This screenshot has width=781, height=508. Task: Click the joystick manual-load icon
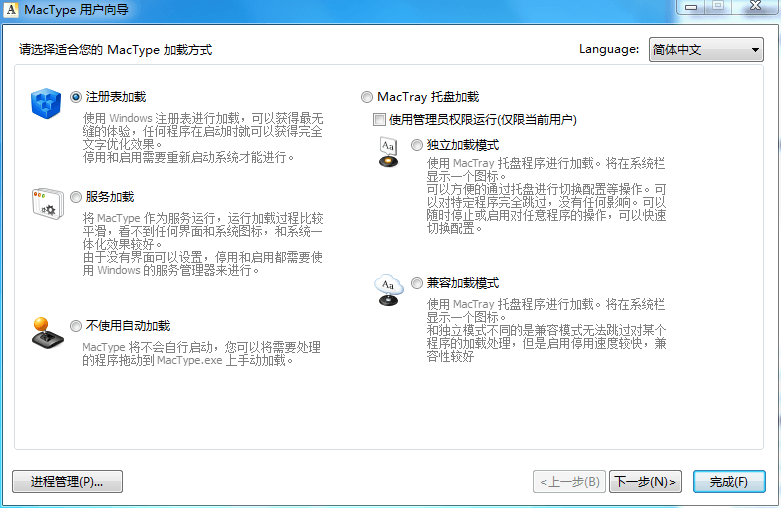47,333
